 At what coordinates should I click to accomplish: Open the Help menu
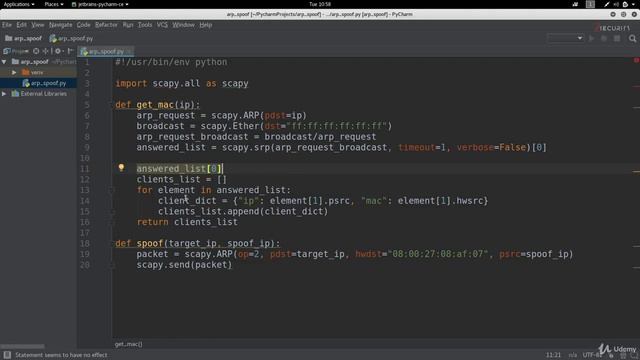coord(206,25)
